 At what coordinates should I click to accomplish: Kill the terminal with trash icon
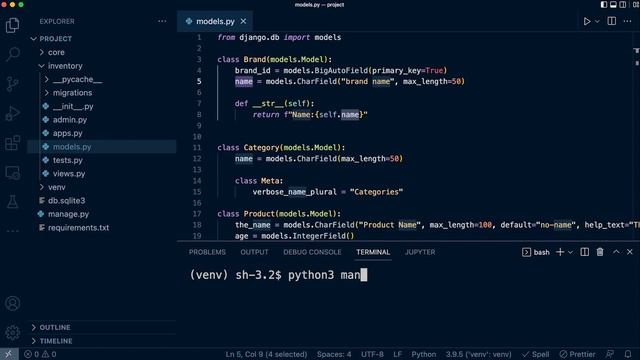point(600,252)
